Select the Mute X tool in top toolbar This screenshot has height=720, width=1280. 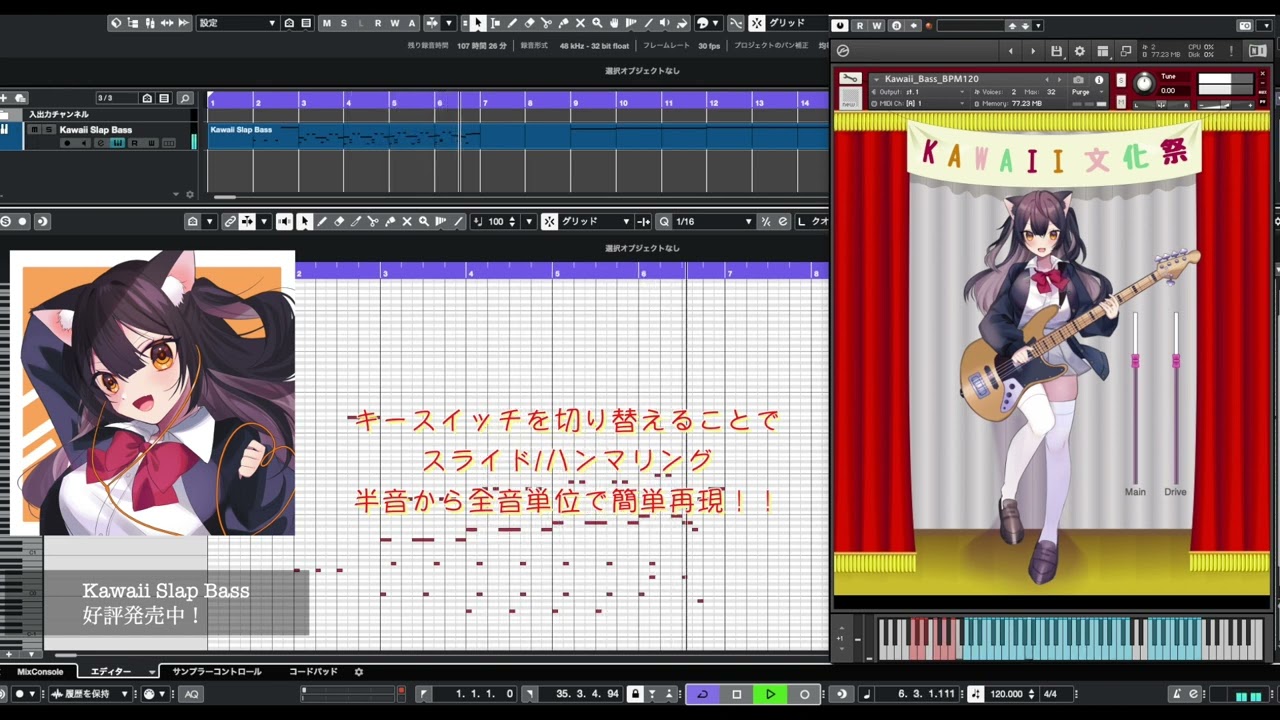coord(580,23)
